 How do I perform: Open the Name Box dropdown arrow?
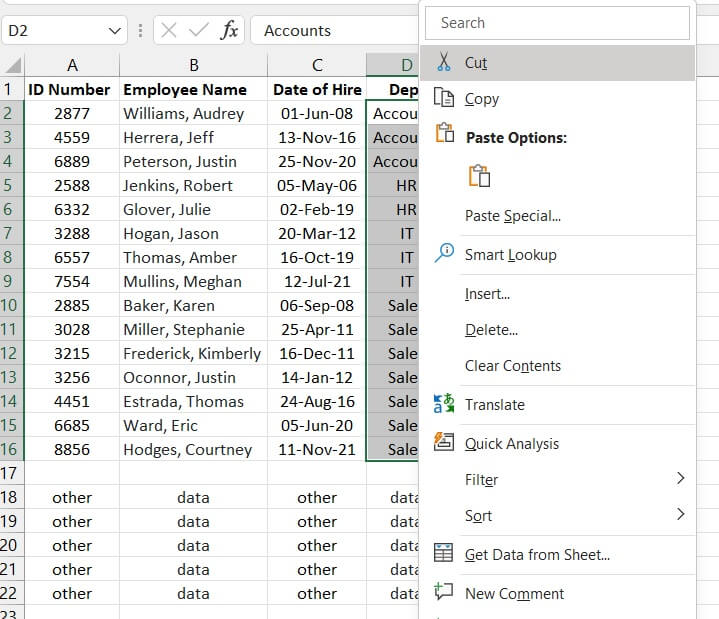click(115, 31)
